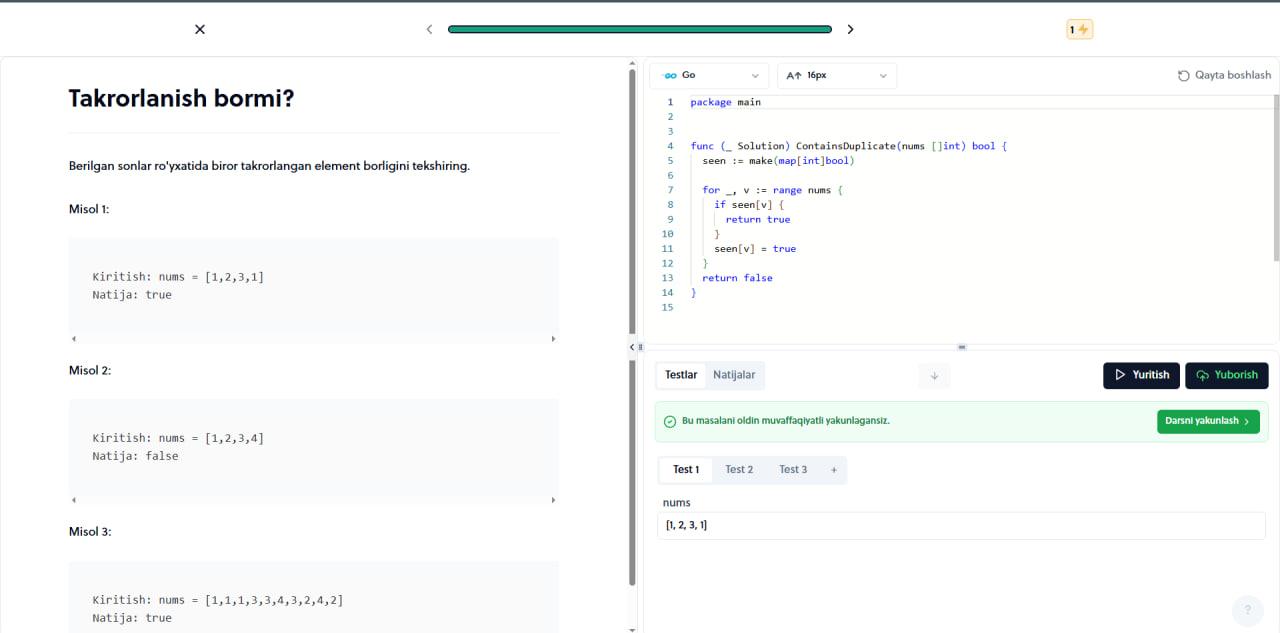Switch to the Natijalar tab
The image size is (1280, 633).
pos(734,375)
